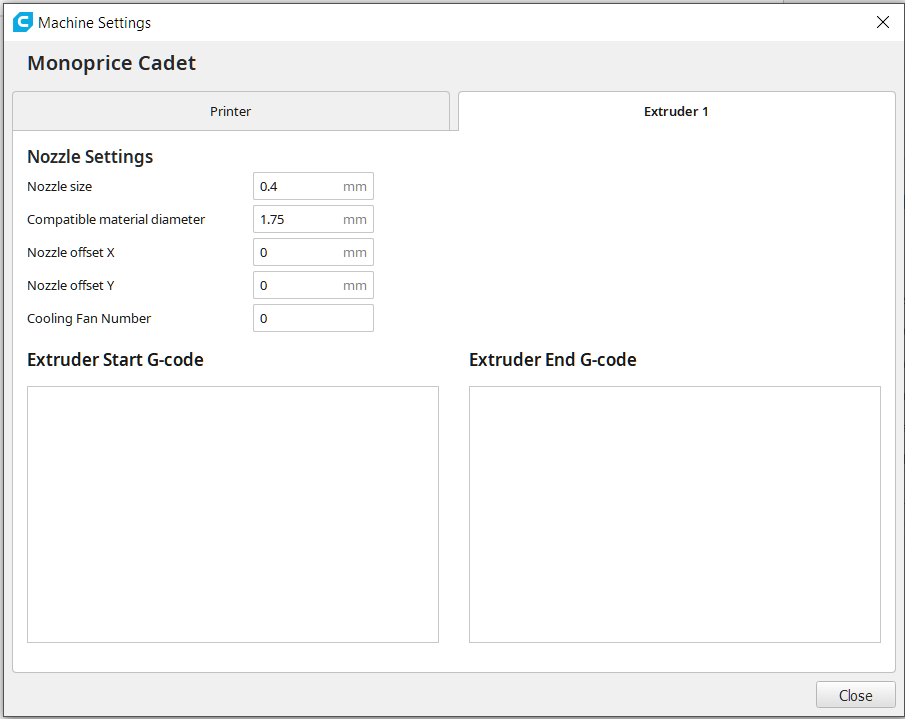The width and height of the screenshot is (905, 719).
Task: Select the Extruder 1 tab
Action: click(x=676, y=111)
